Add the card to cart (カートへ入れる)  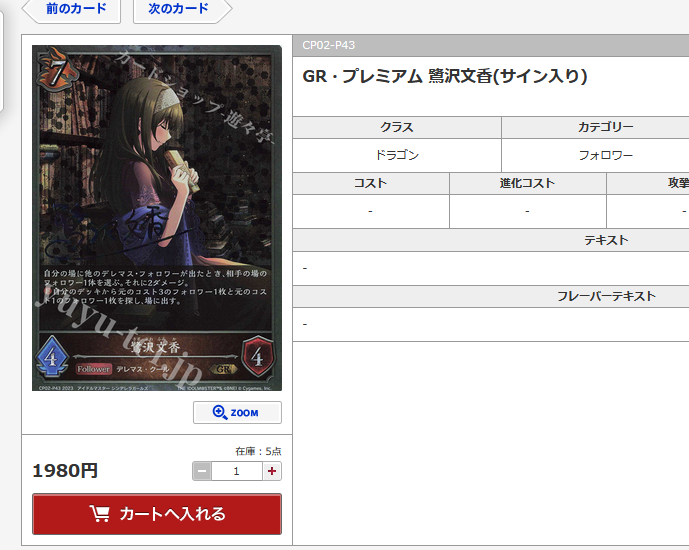pyautogui.click(x=157, y=514)
